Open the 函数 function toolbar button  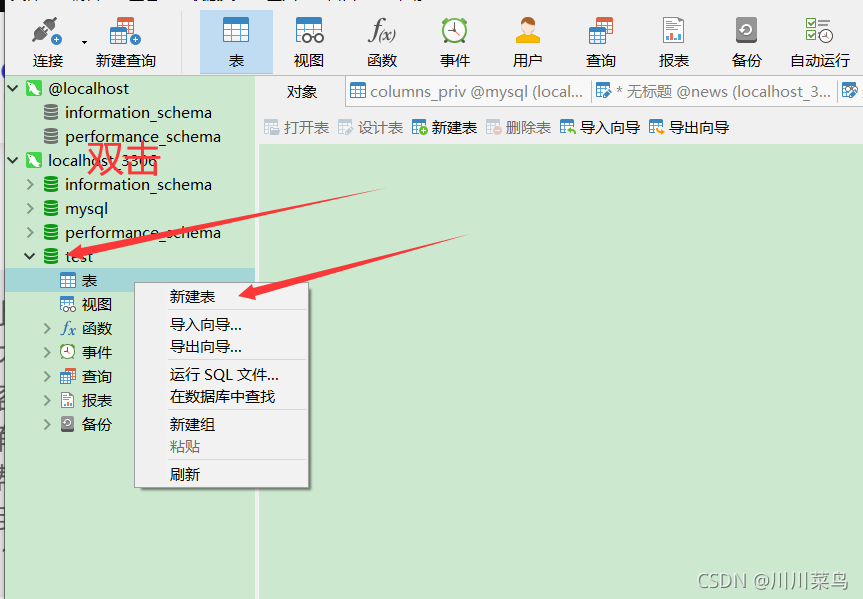pos(382,42)
